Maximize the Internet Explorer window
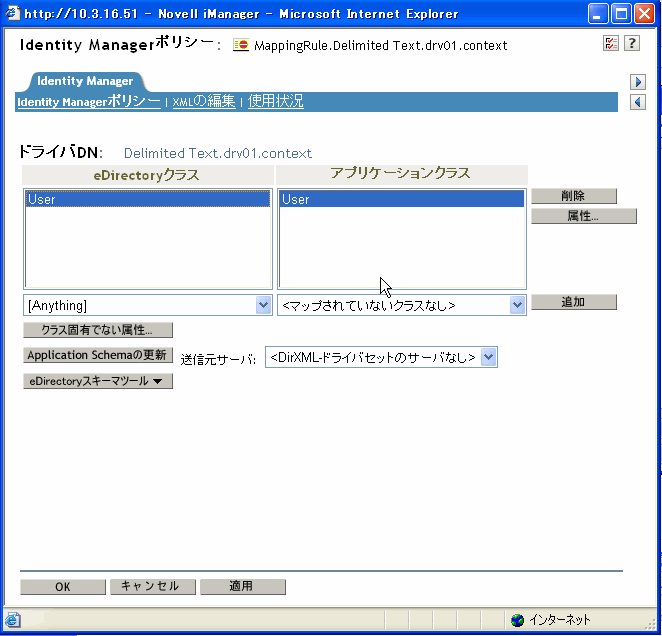This screenshot has width=662, height=636. 621,14
